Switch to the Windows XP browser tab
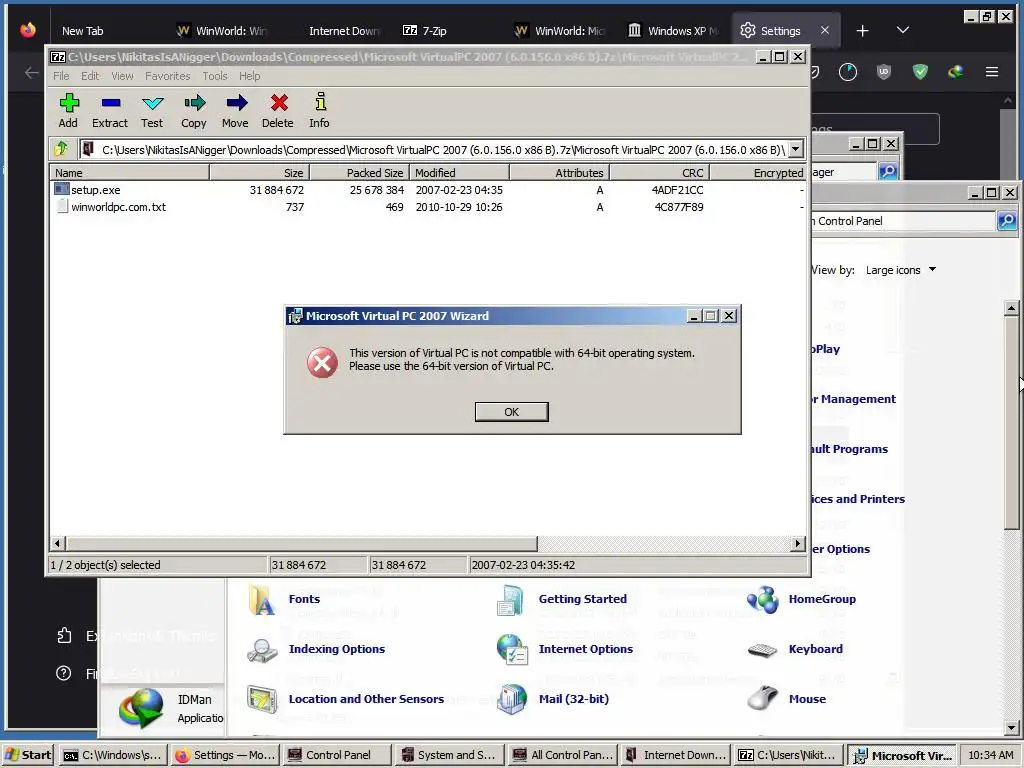1024x768 pixels. (x=673, y=31)
